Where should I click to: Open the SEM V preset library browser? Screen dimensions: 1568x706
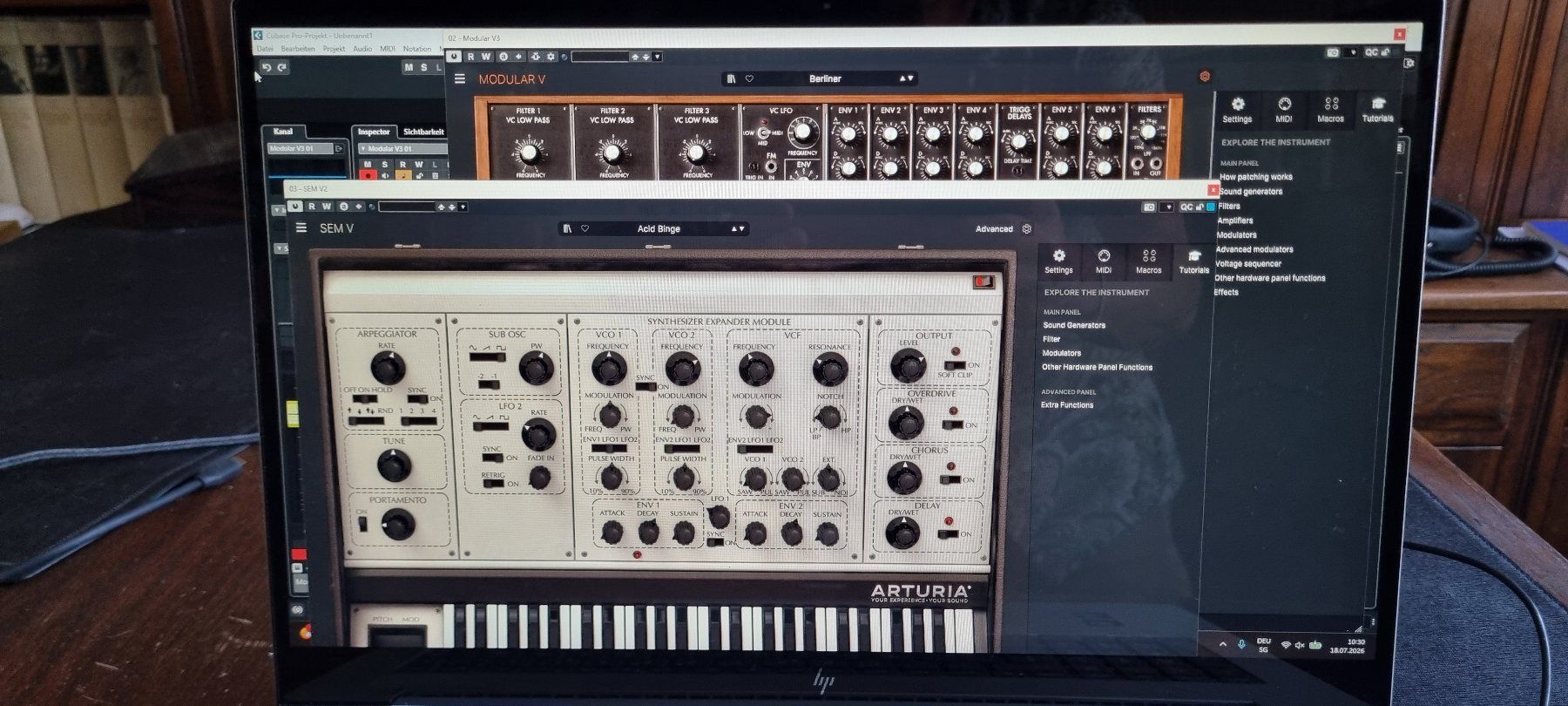pos(567,228)
